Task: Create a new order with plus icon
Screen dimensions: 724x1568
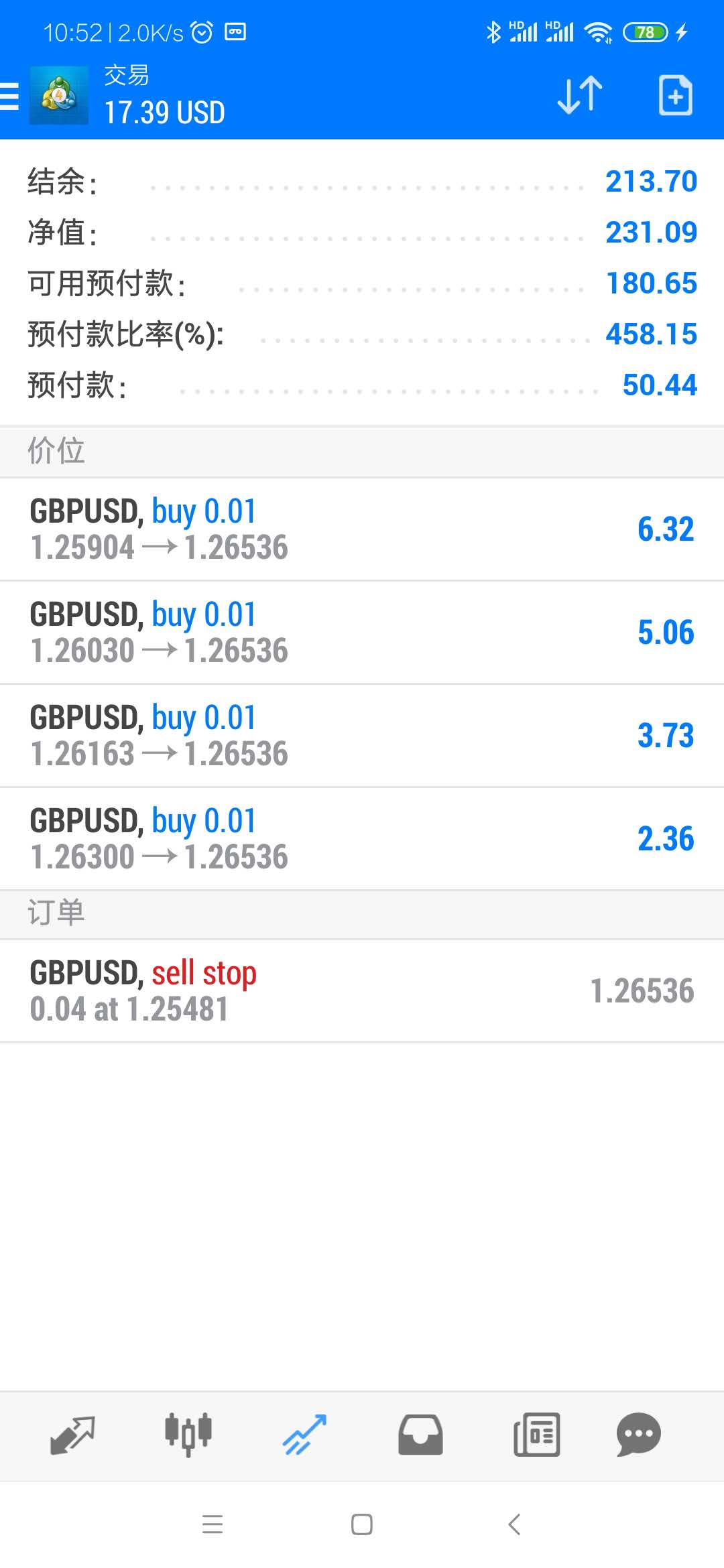Action: coord(675,95)
